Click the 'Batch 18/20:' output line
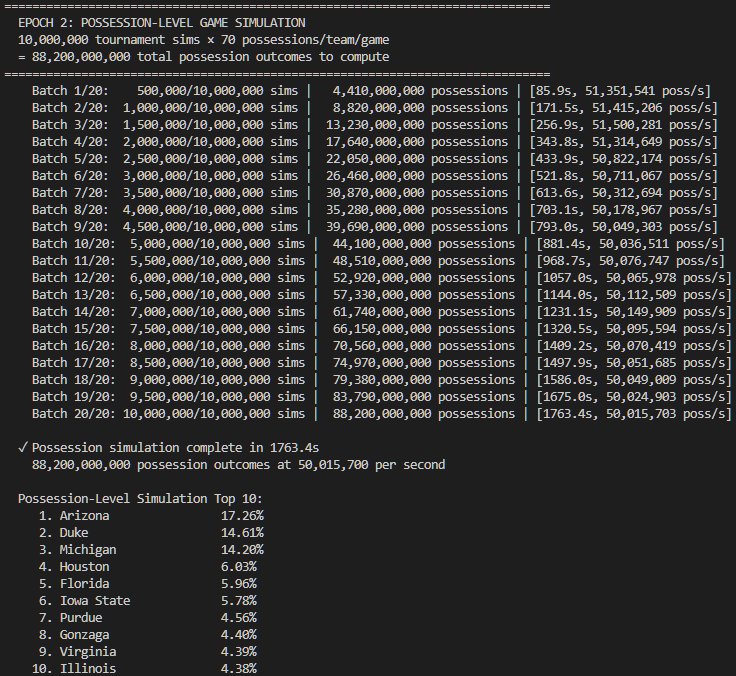 click(x=382, y=380)
